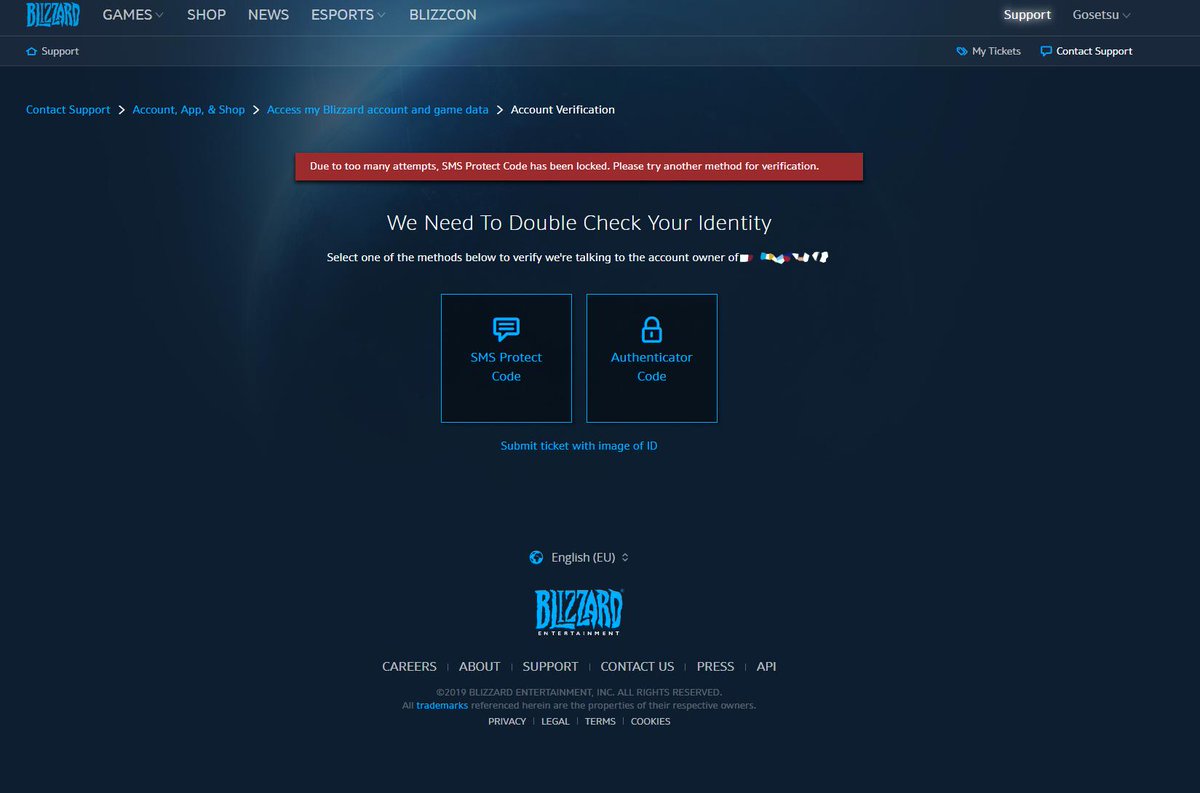1200x793 pixels.
Task: Go to the Contact Support breadcrumb
Action: coord(68,110)
